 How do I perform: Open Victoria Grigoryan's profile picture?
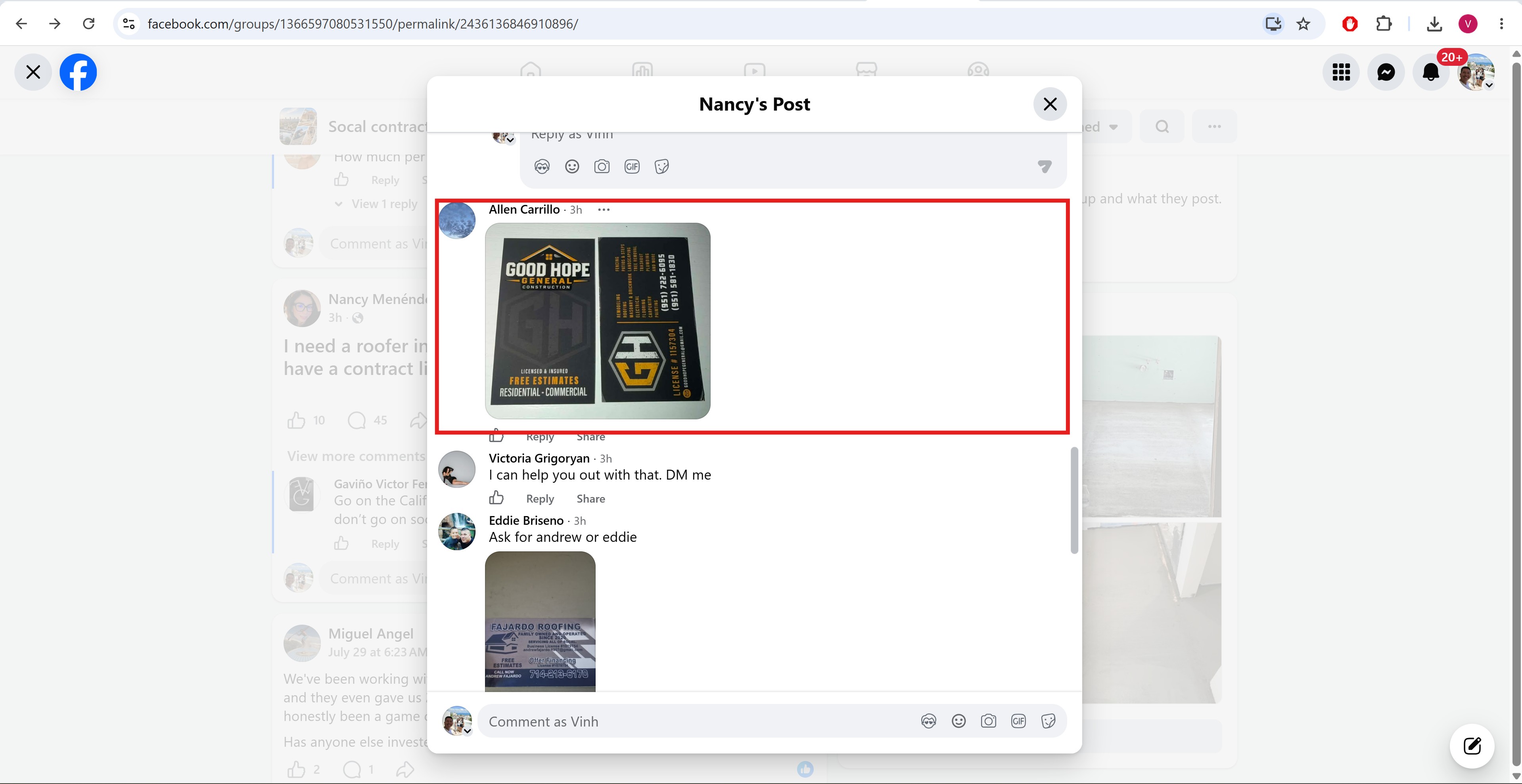(457, 469)
